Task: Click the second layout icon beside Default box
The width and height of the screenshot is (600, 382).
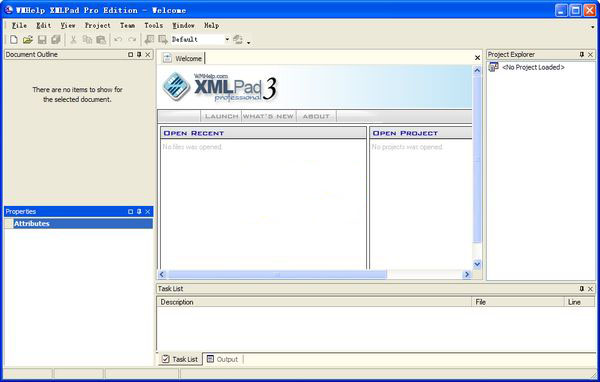Action: [163, 39]
